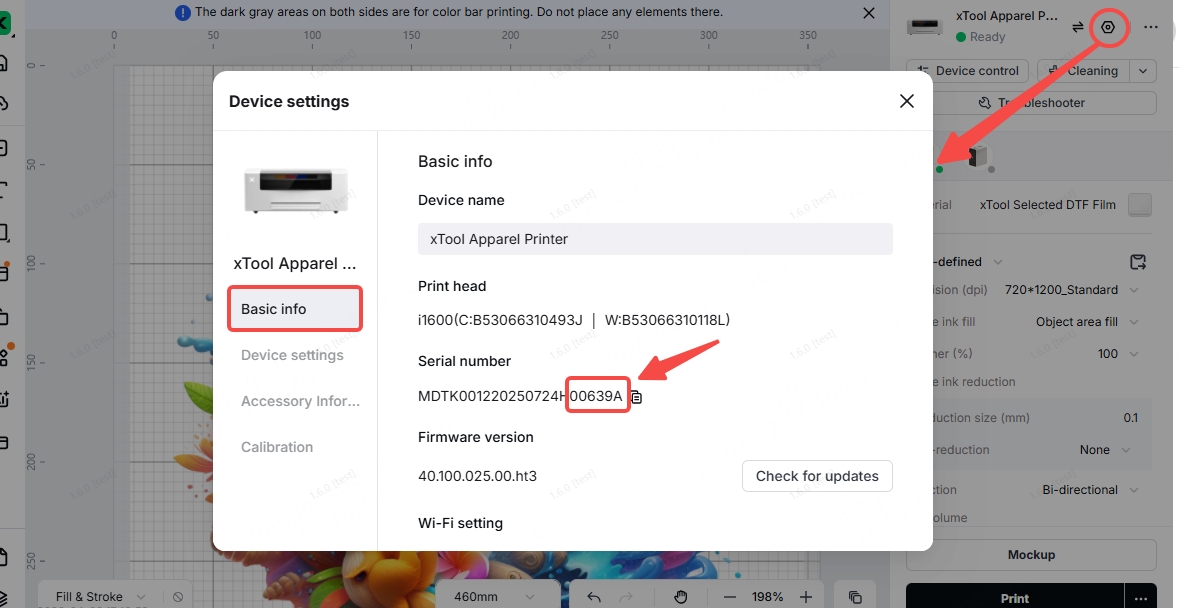Open Device control panel
Viewport: 1179px width, 608px height.
[x=967, y=71]
